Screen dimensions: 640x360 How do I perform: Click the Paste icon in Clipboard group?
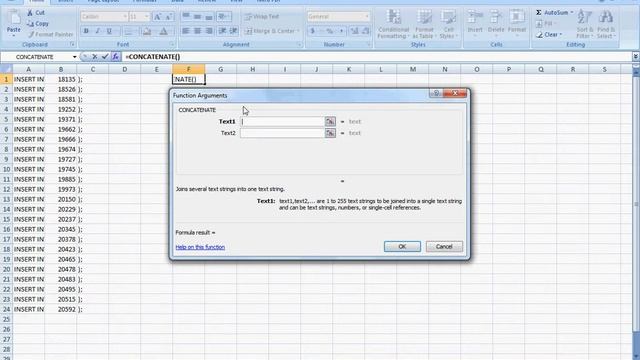13,18
